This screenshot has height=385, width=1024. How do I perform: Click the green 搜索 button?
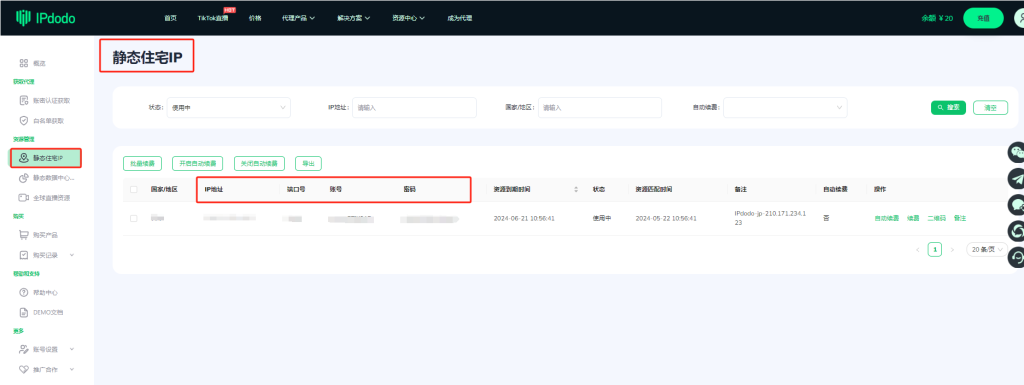tap(948, 107)
